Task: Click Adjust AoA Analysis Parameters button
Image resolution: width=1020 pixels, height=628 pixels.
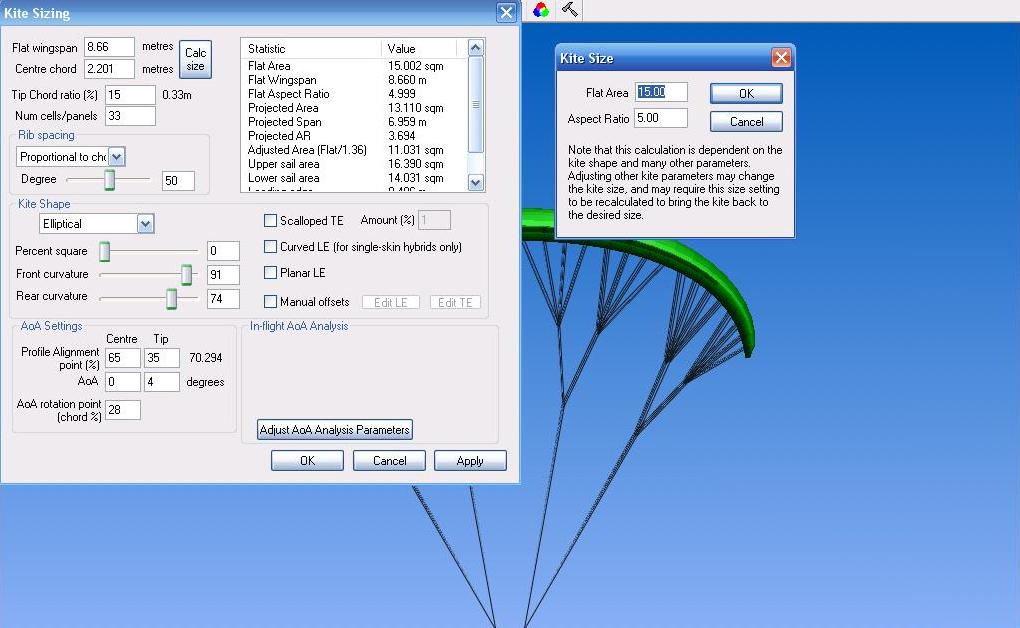Action: 335,430
